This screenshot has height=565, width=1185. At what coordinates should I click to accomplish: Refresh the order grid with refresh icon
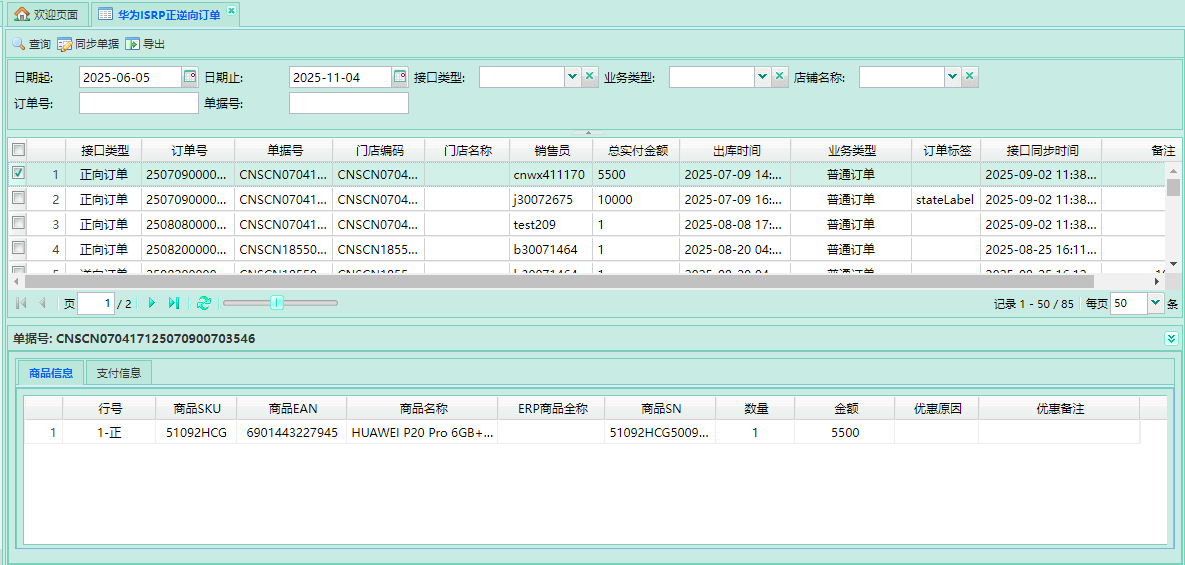pyautogui.click(x=204, y=303)
